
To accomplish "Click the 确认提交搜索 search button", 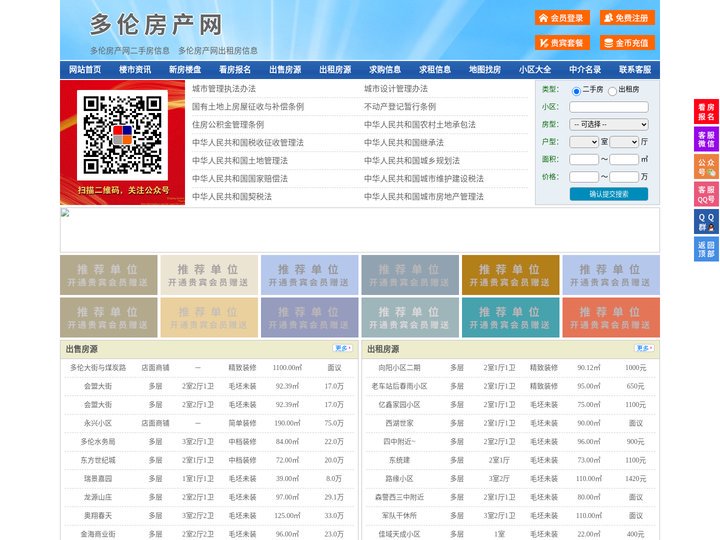I will point(609,194).
